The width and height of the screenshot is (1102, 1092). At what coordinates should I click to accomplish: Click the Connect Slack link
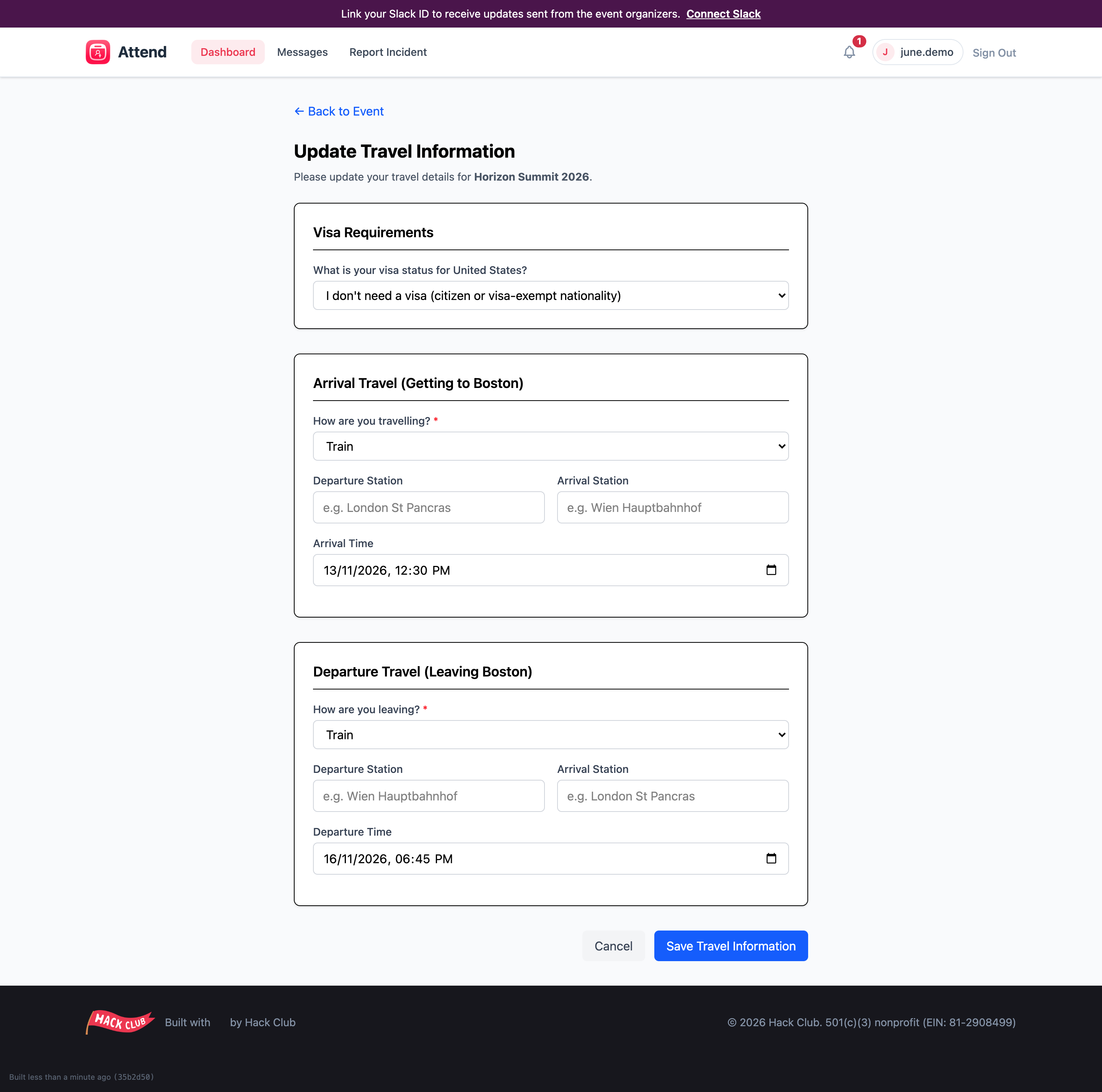click(x=723, y=14)
